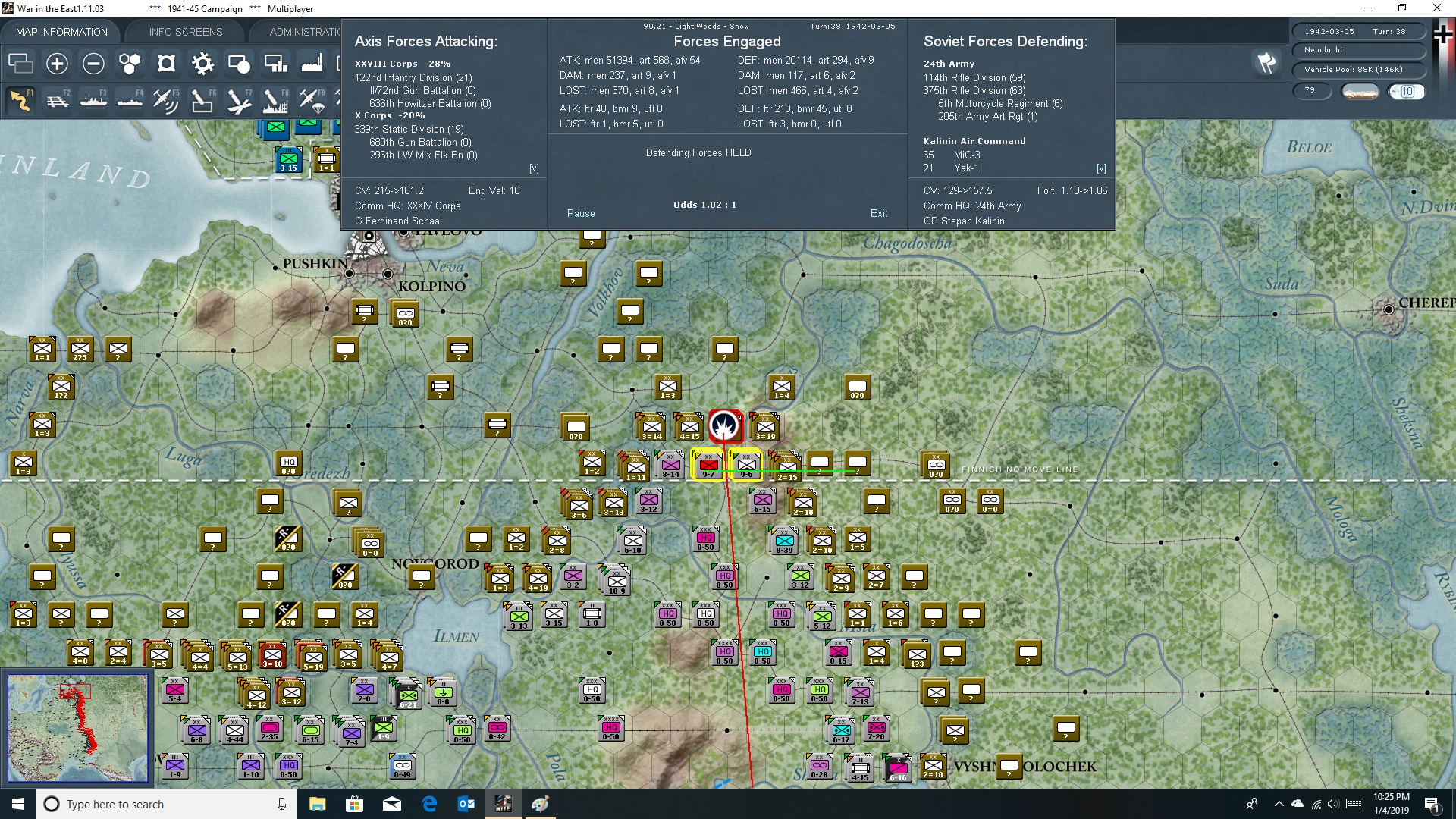Open File Explorer from the taskbar

click(317, 804)
